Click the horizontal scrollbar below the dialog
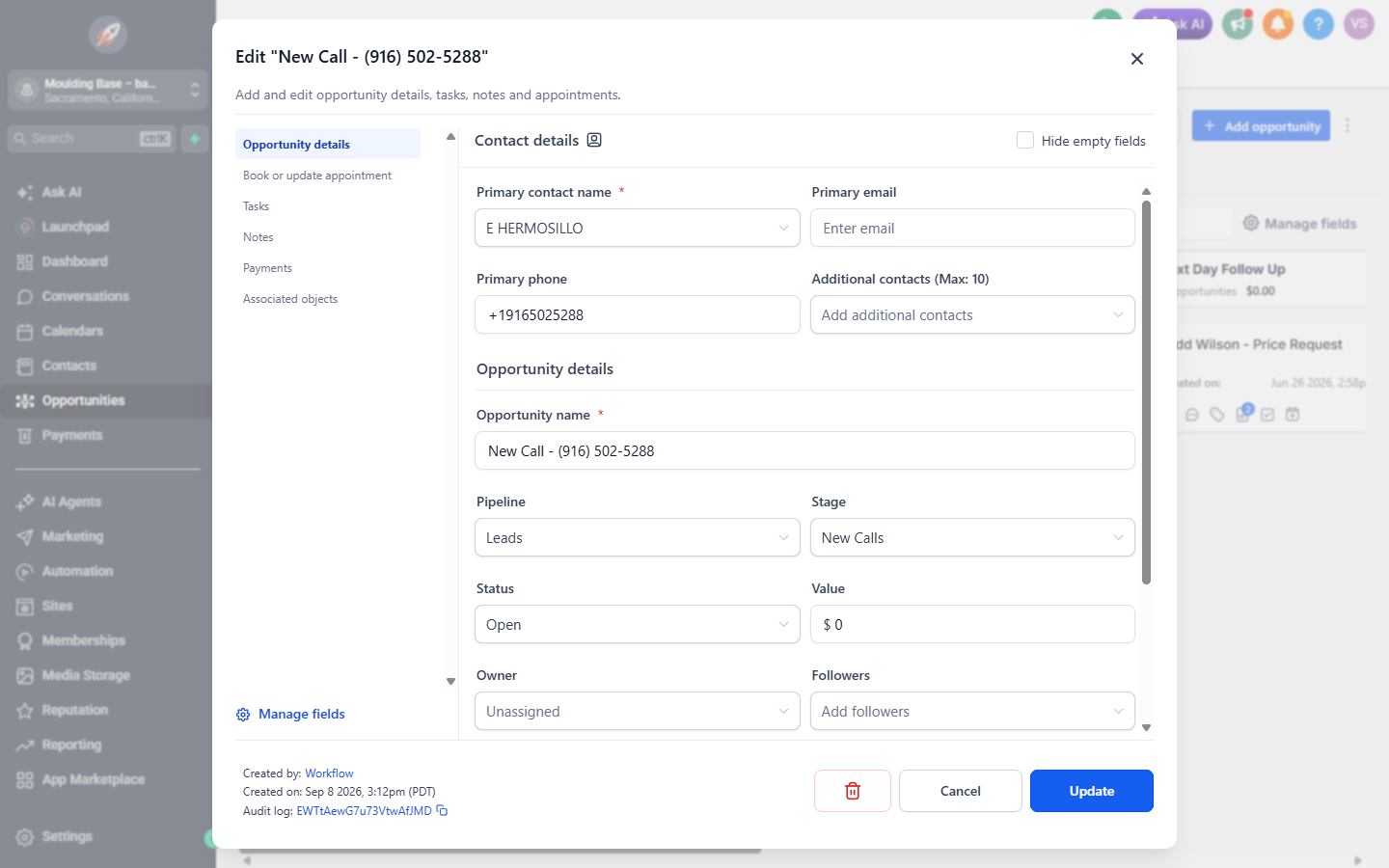1389x868 pixels. (x=502, y=852)
